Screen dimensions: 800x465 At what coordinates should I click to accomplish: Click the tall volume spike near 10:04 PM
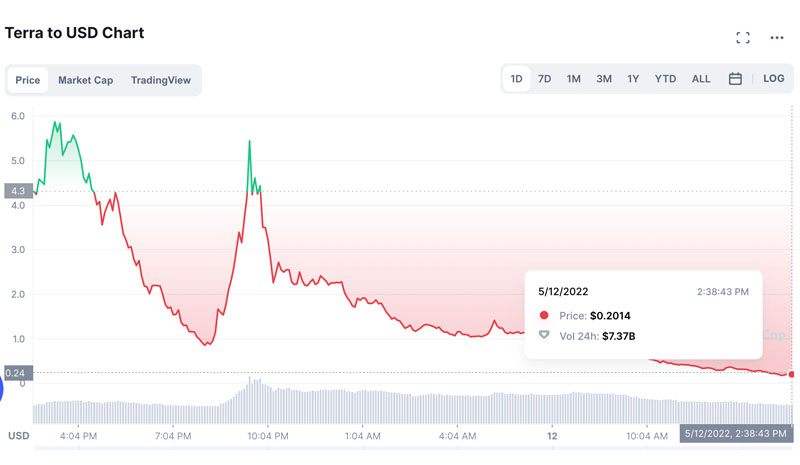tap(249, 400)
